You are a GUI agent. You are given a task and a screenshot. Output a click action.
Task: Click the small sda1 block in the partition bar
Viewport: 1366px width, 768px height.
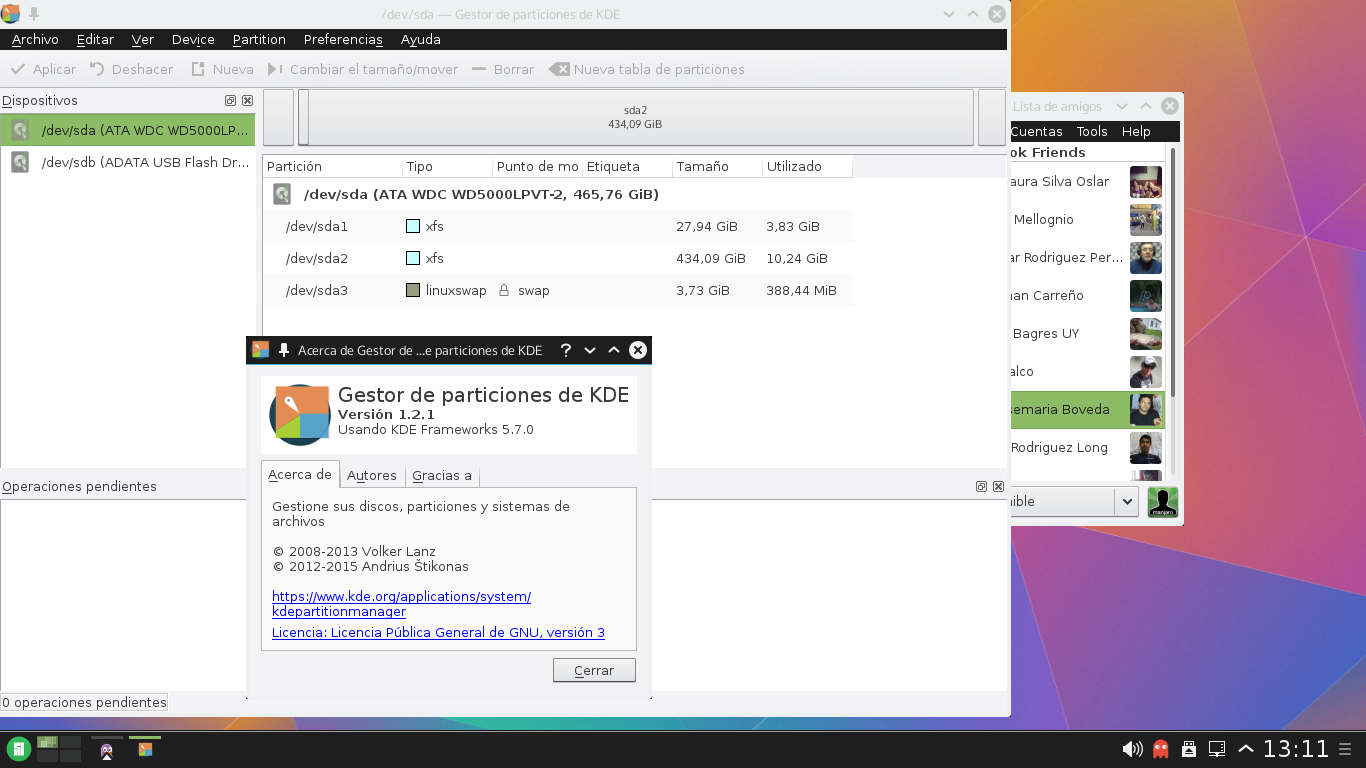pyautogui.click(x=279, y=117)
